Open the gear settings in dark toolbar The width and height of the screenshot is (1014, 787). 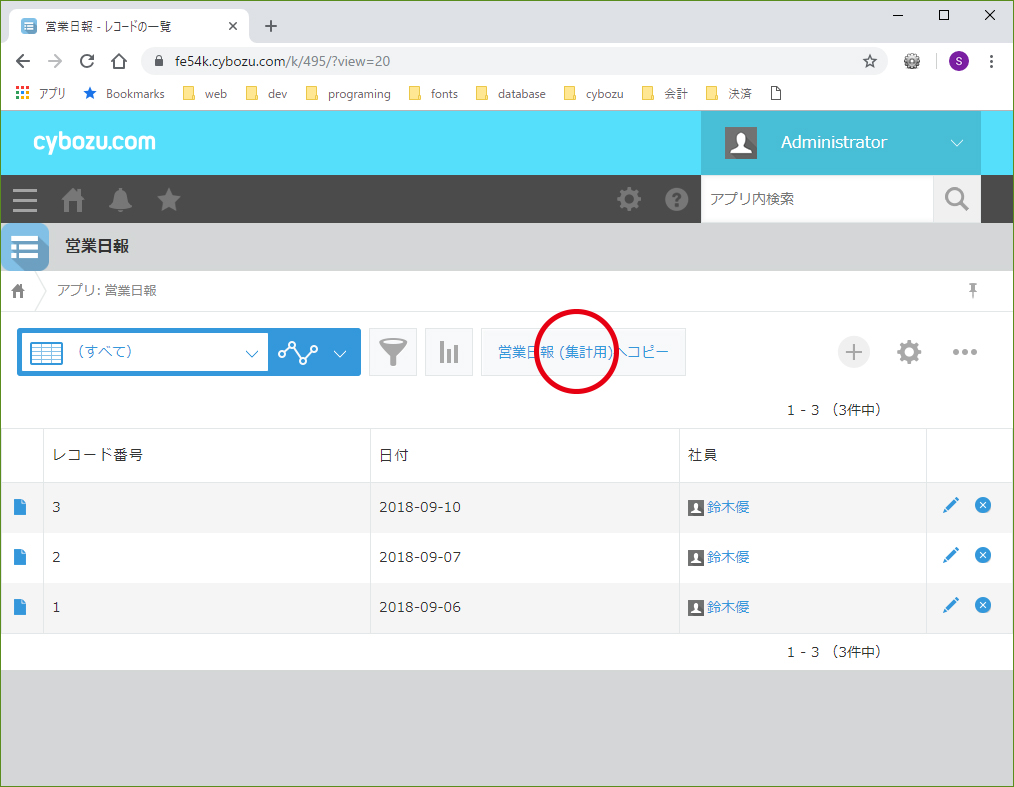(629, 199)
